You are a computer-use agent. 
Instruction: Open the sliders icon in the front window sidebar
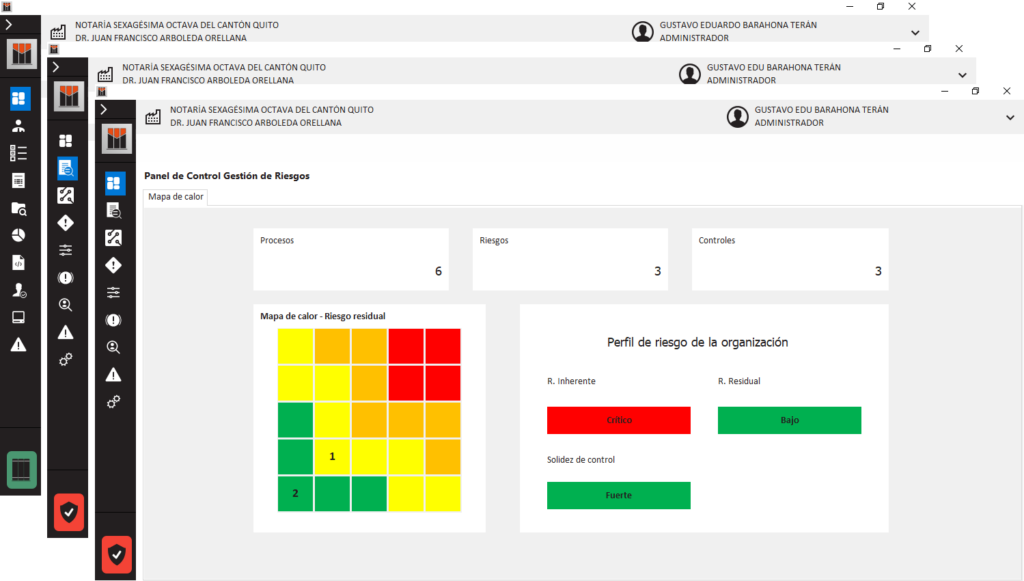point(114,292)
